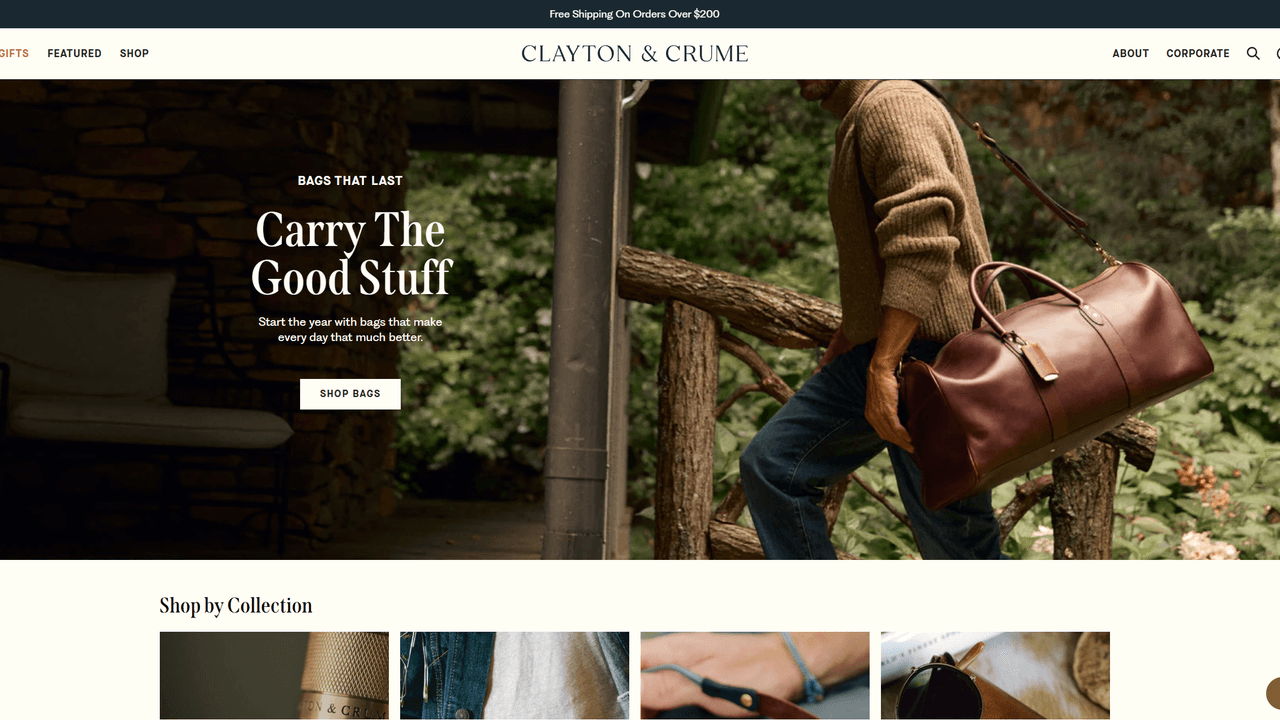The image size is (1280, 720).
Task: Expand the SHOP navigation menu
Action: [x=134, y=54]
